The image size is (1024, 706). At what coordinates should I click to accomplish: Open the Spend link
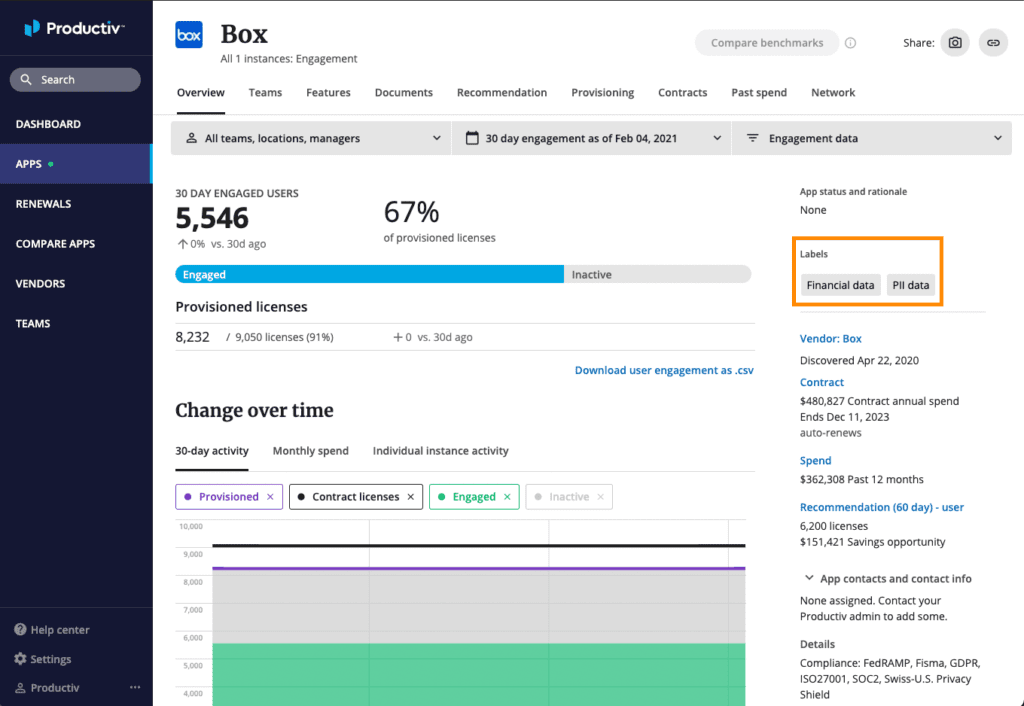click(x=816, y=461)
